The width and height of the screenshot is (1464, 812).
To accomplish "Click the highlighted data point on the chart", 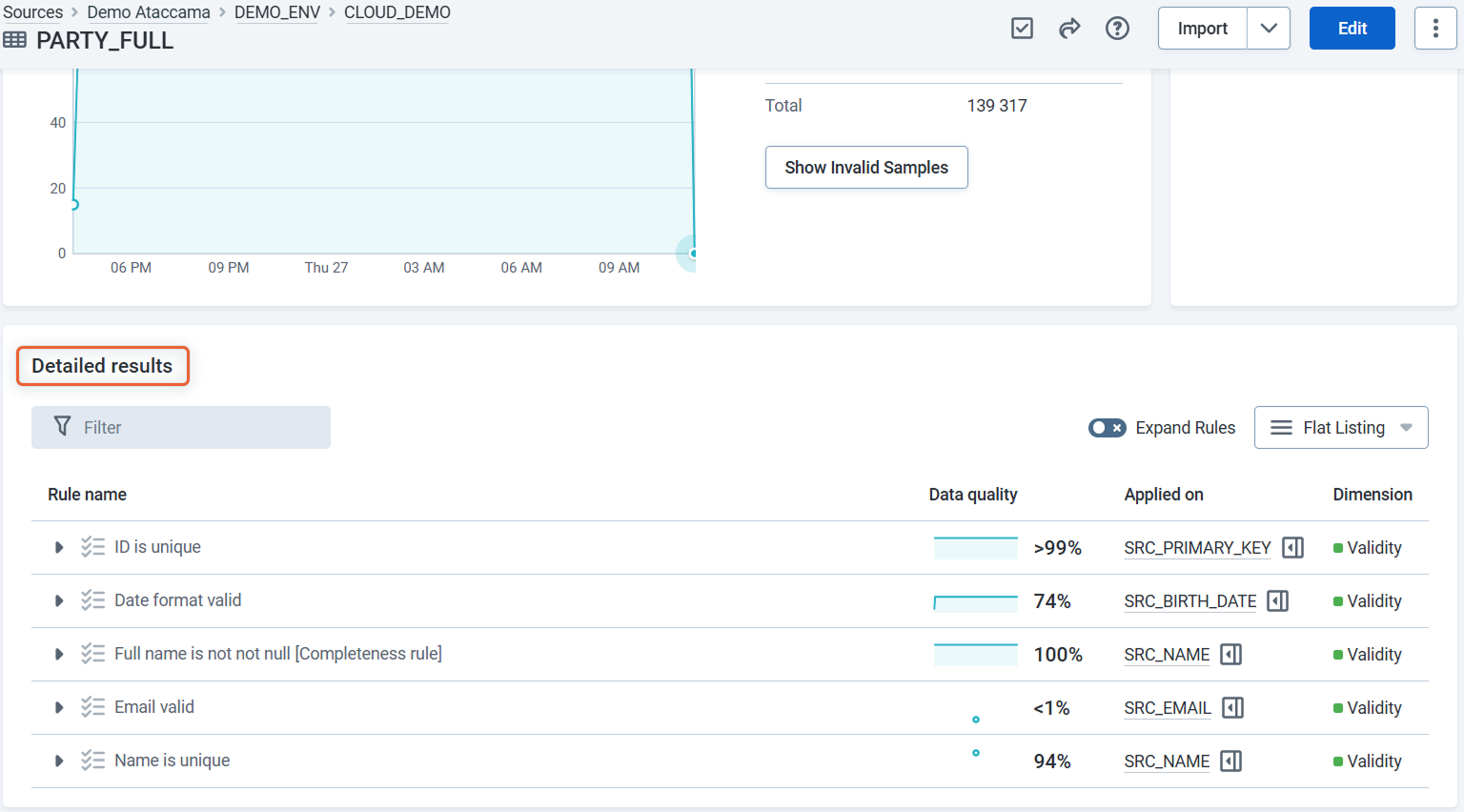I will pos(692,253).
